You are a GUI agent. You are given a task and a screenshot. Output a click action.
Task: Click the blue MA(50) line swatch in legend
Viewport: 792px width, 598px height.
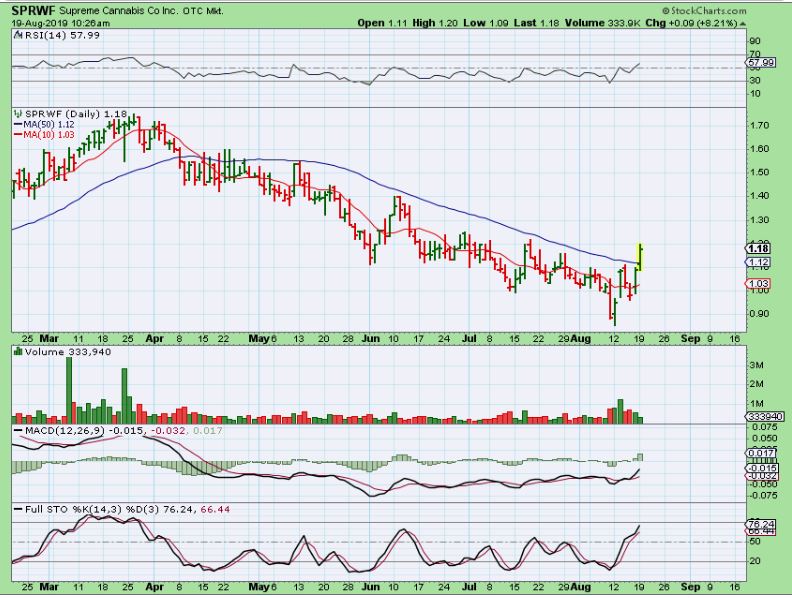tap(18, 124)
